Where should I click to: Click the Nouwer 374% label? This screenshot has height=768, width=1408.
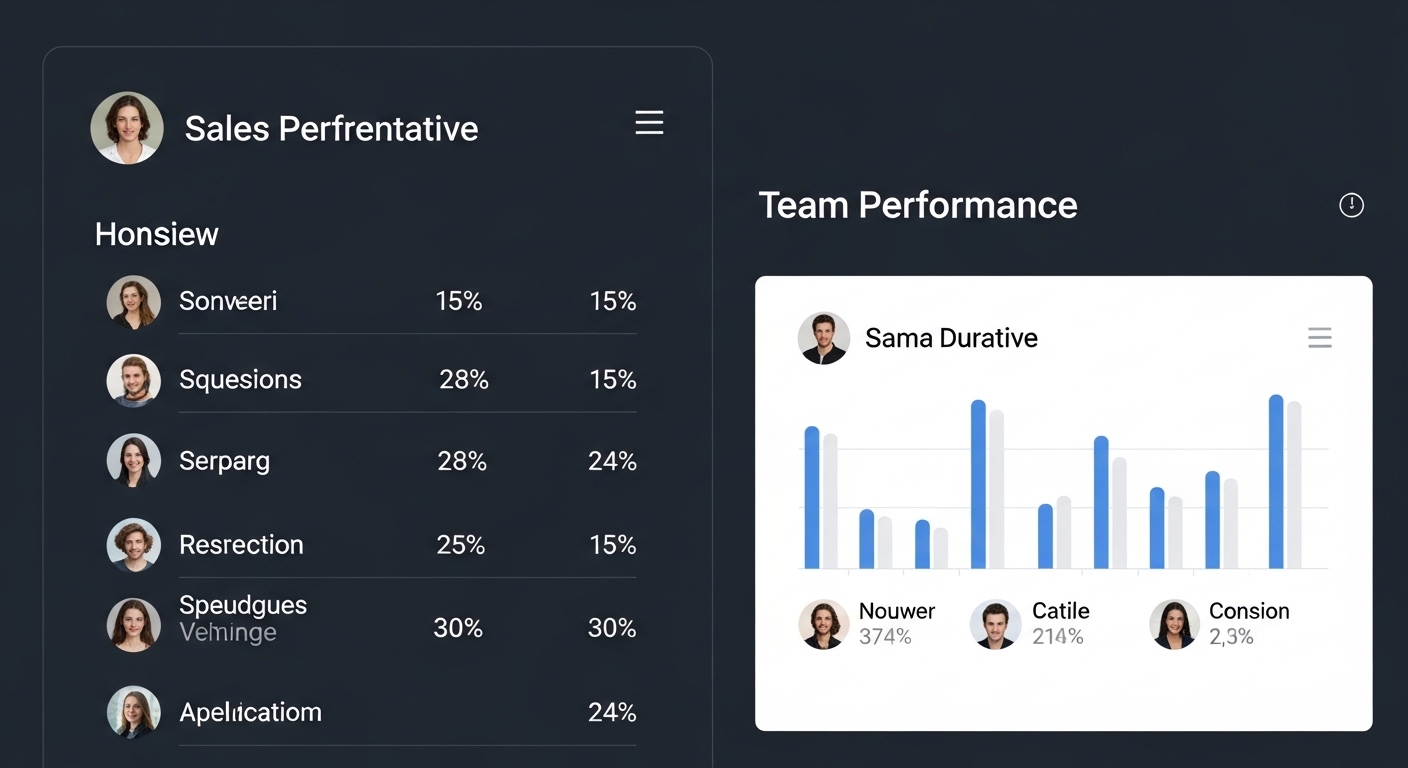[x=897, y=624]
